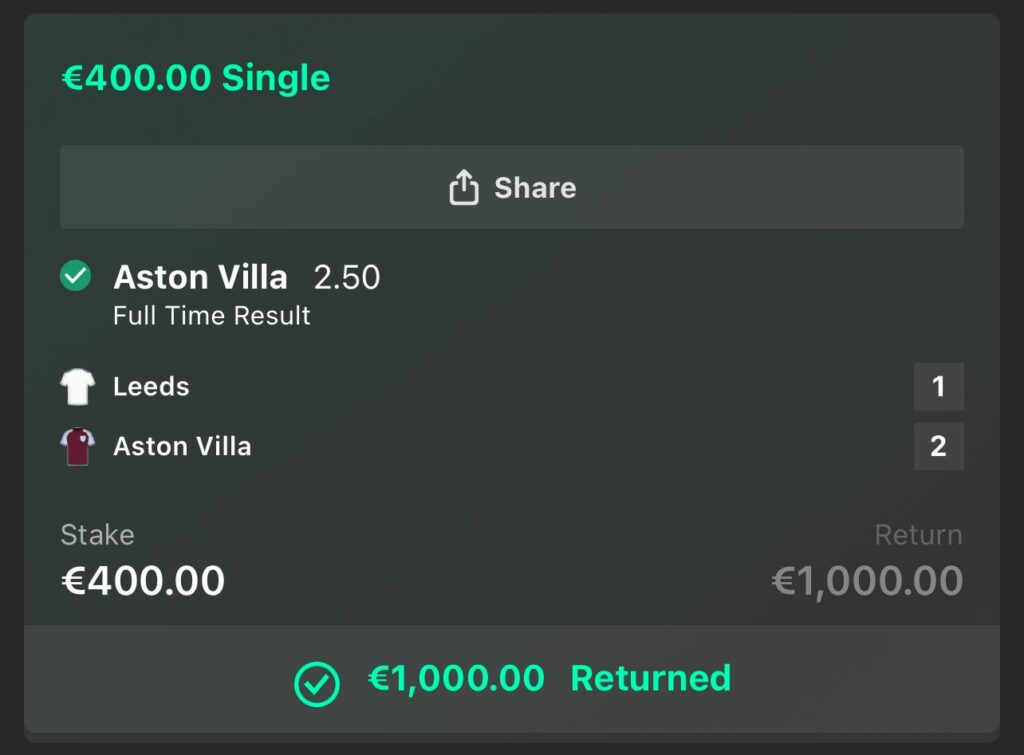Click the Stake label

97,535
